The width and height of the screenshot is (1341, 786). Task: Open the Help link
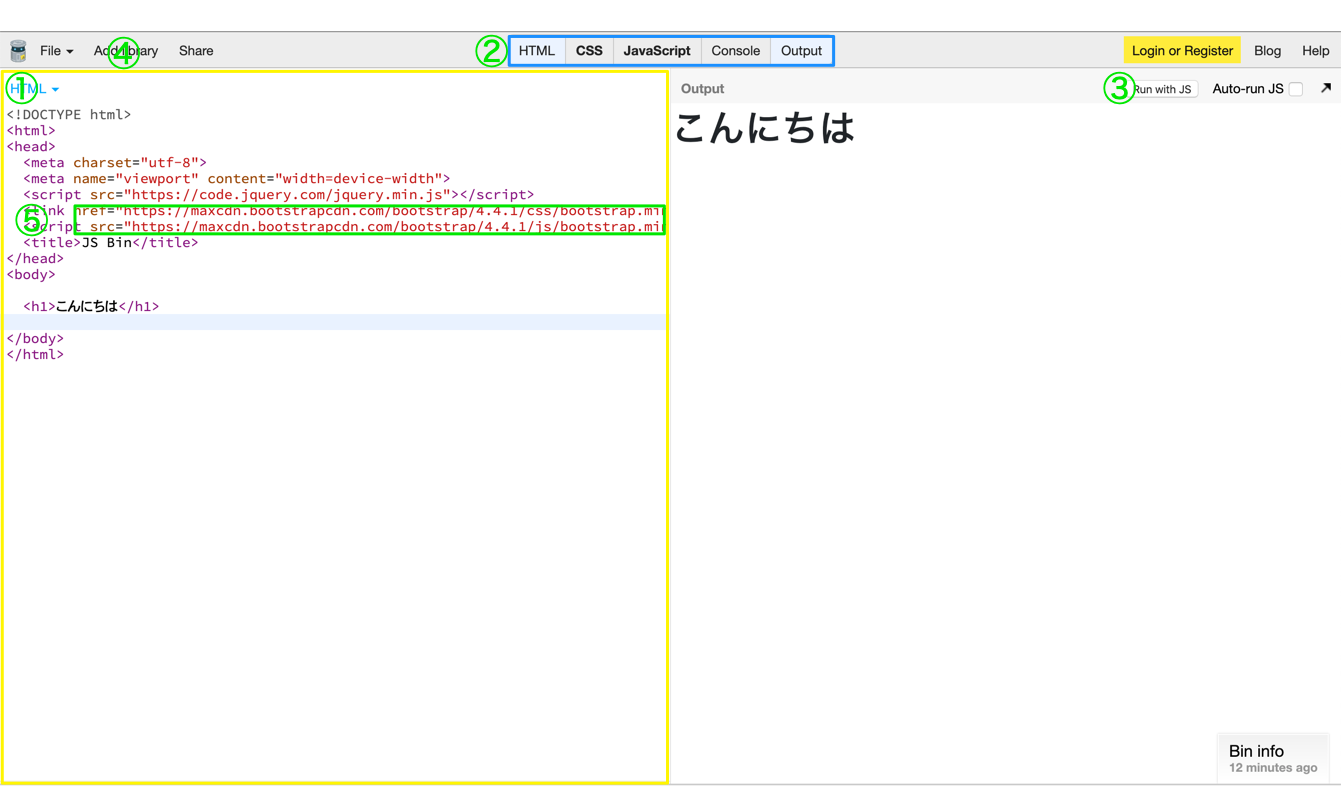coord(1315,50)
